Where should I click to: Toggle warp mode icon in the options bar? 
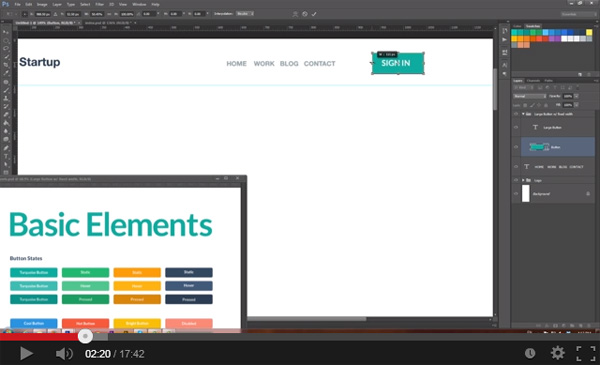click(295, 14)
